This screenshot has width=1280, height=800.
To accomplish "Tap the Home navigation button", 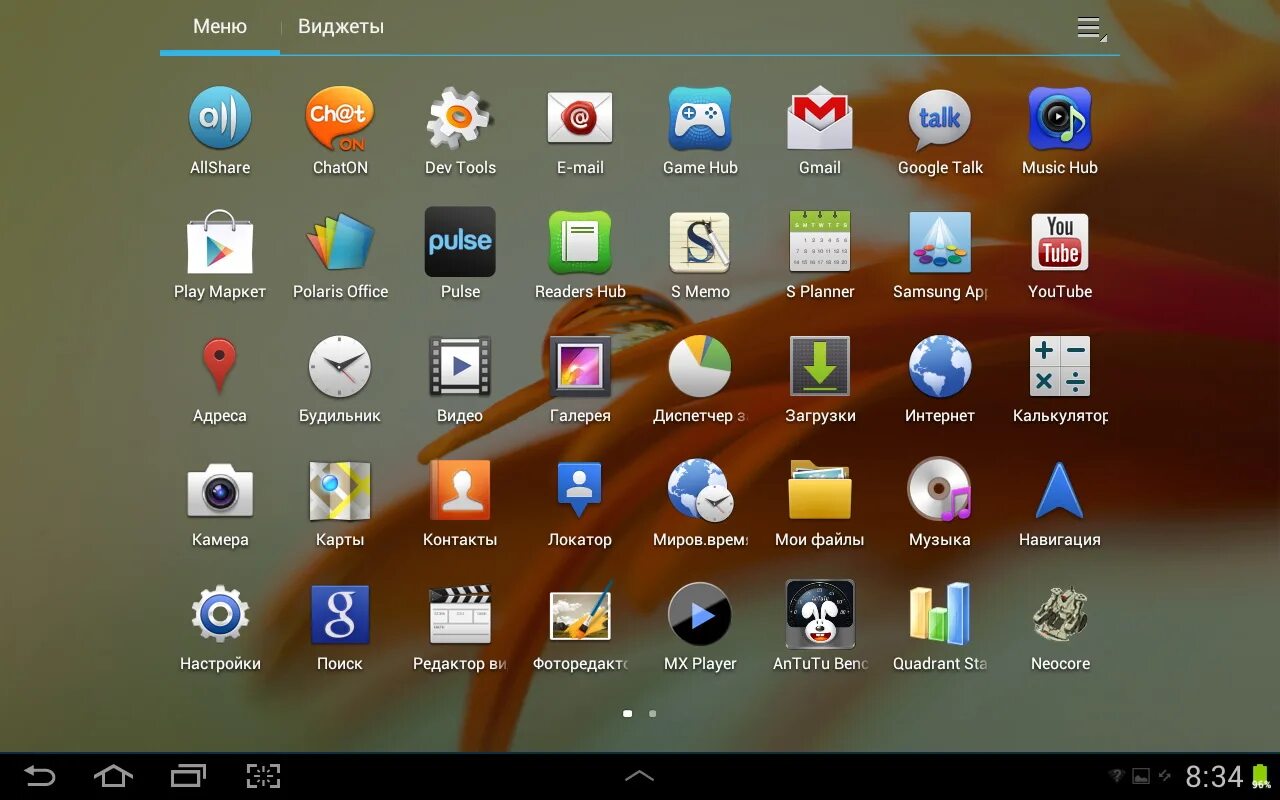I will [x=113, y=776].
